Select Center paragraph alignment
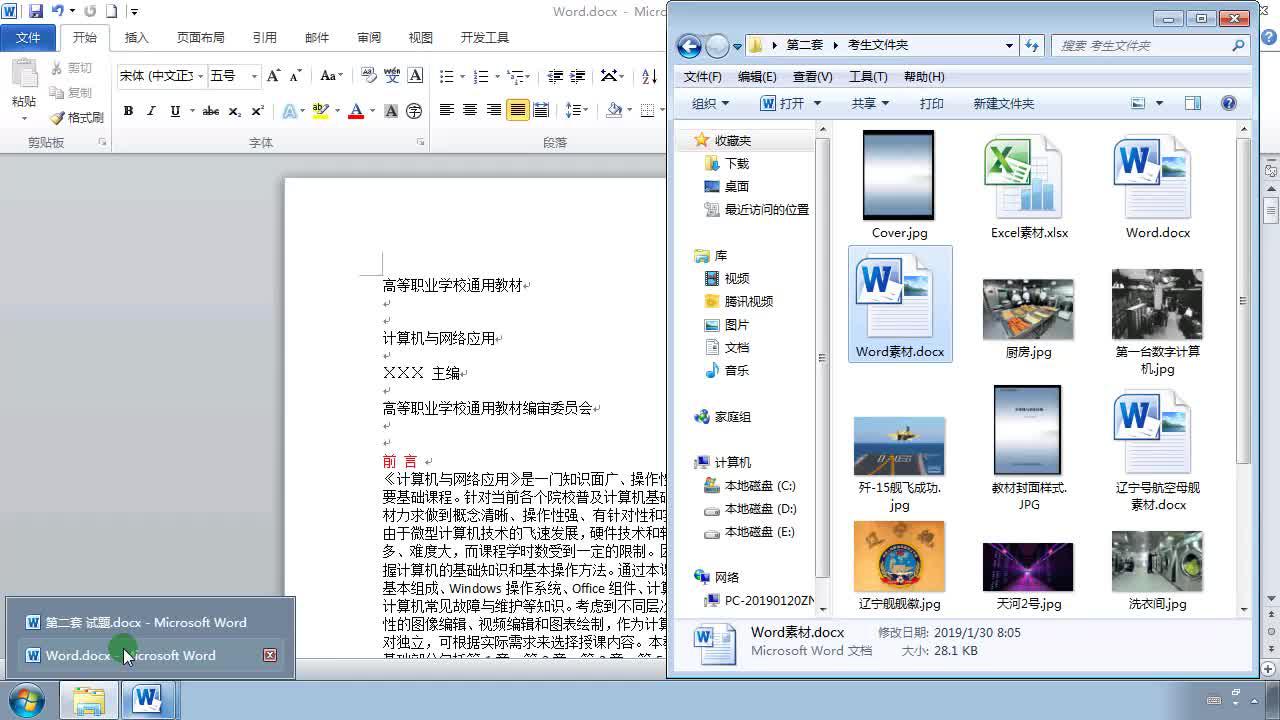This screenshot has width=1280, height=720. 470,110
